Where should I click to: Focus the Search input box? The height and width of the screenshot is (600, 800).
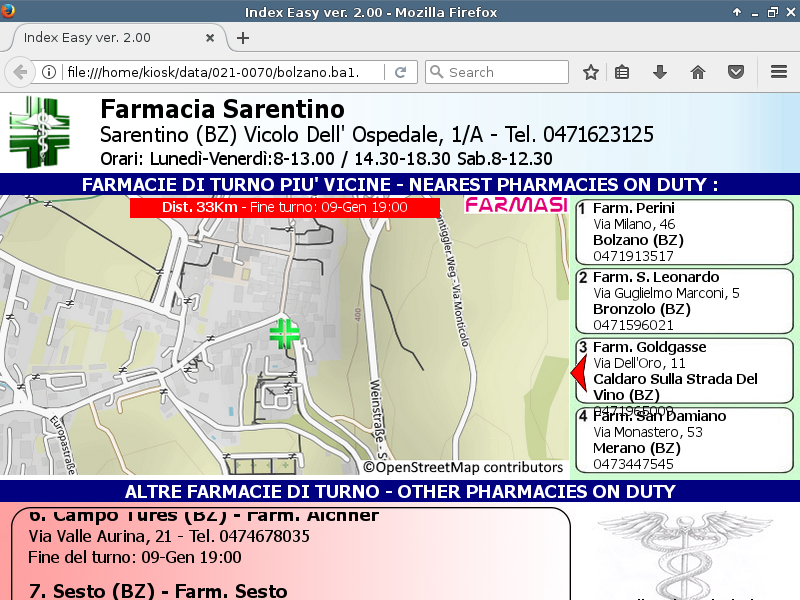coord(505,72)
